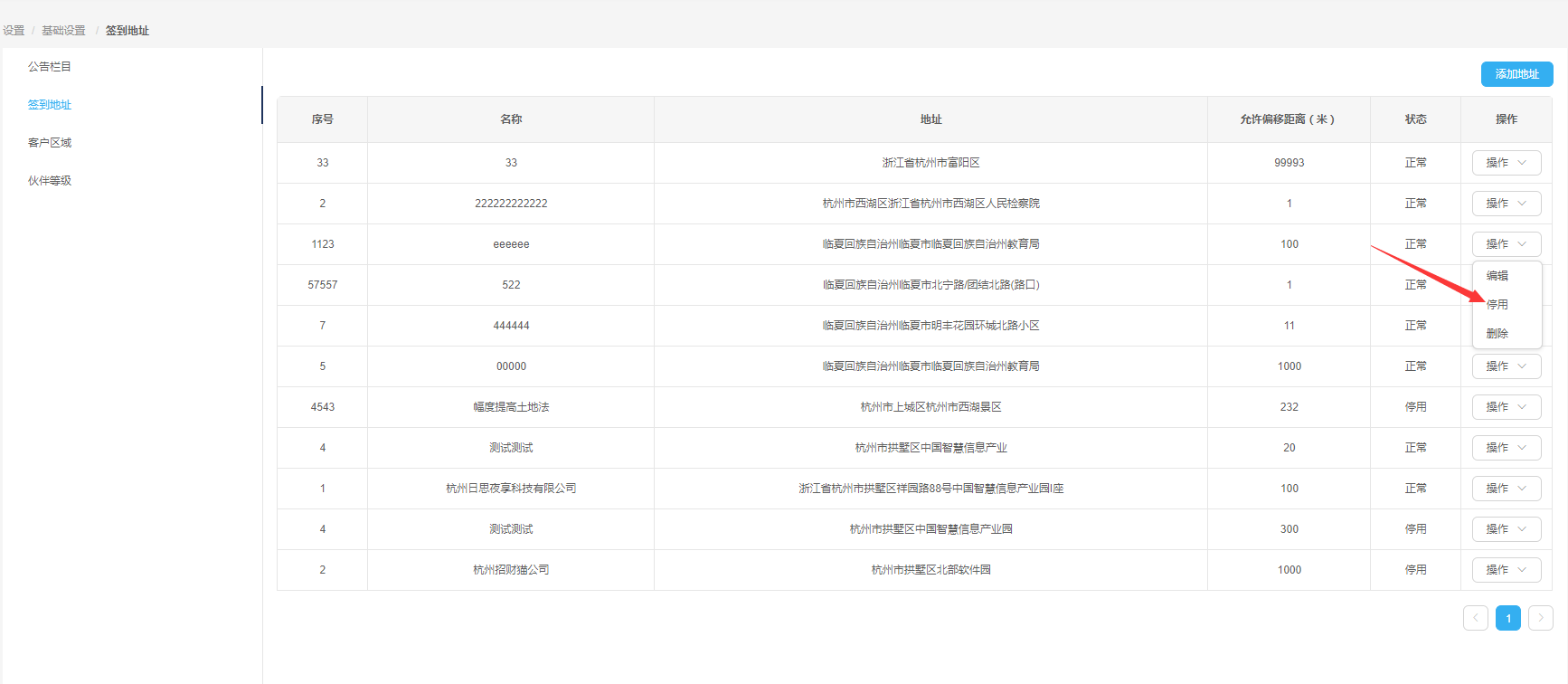Open 操作 dropdown for 杭州招财猫公司 row
1568x684 pixels.
(x=1506, y=570)
